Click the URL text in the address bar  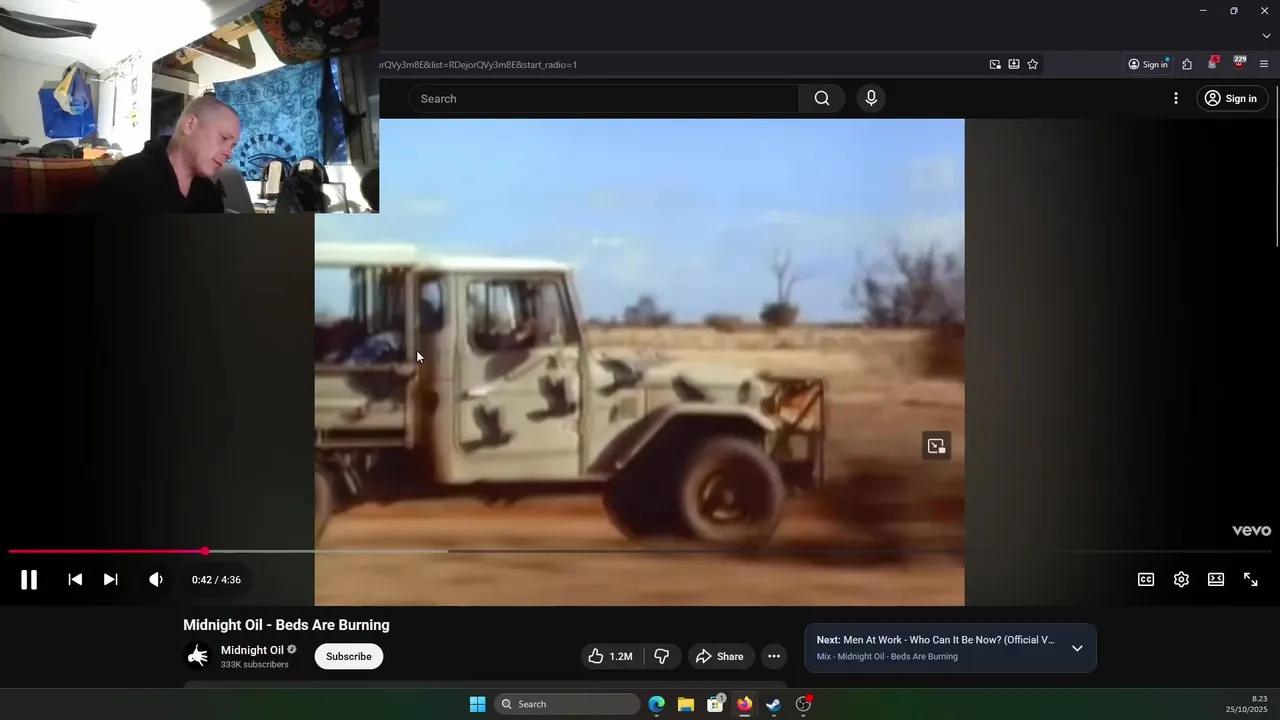pyautogui.click(x=478, y=65)
